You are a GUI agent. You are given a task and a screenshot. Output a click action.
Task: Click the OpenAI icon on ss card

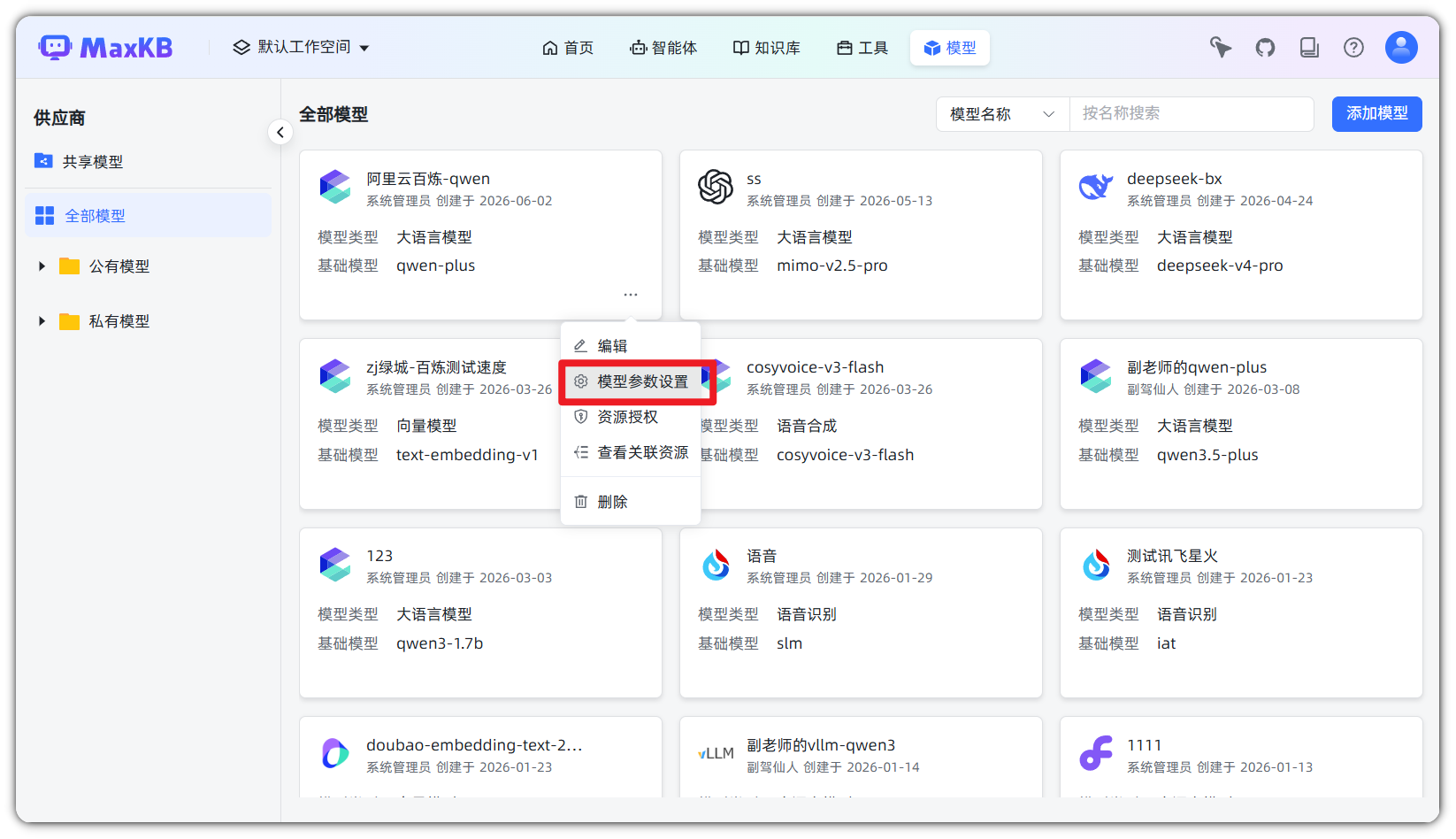point(716,187)
